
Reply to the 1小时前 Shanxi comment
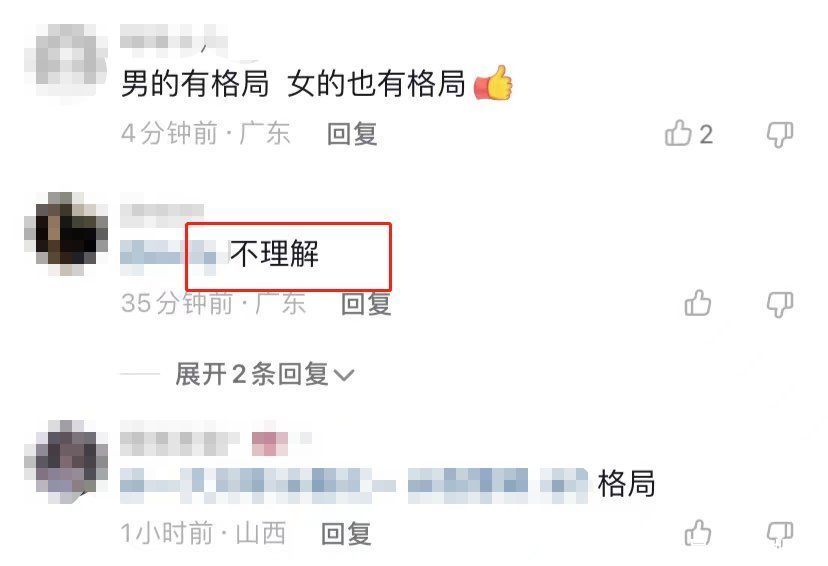346,533
